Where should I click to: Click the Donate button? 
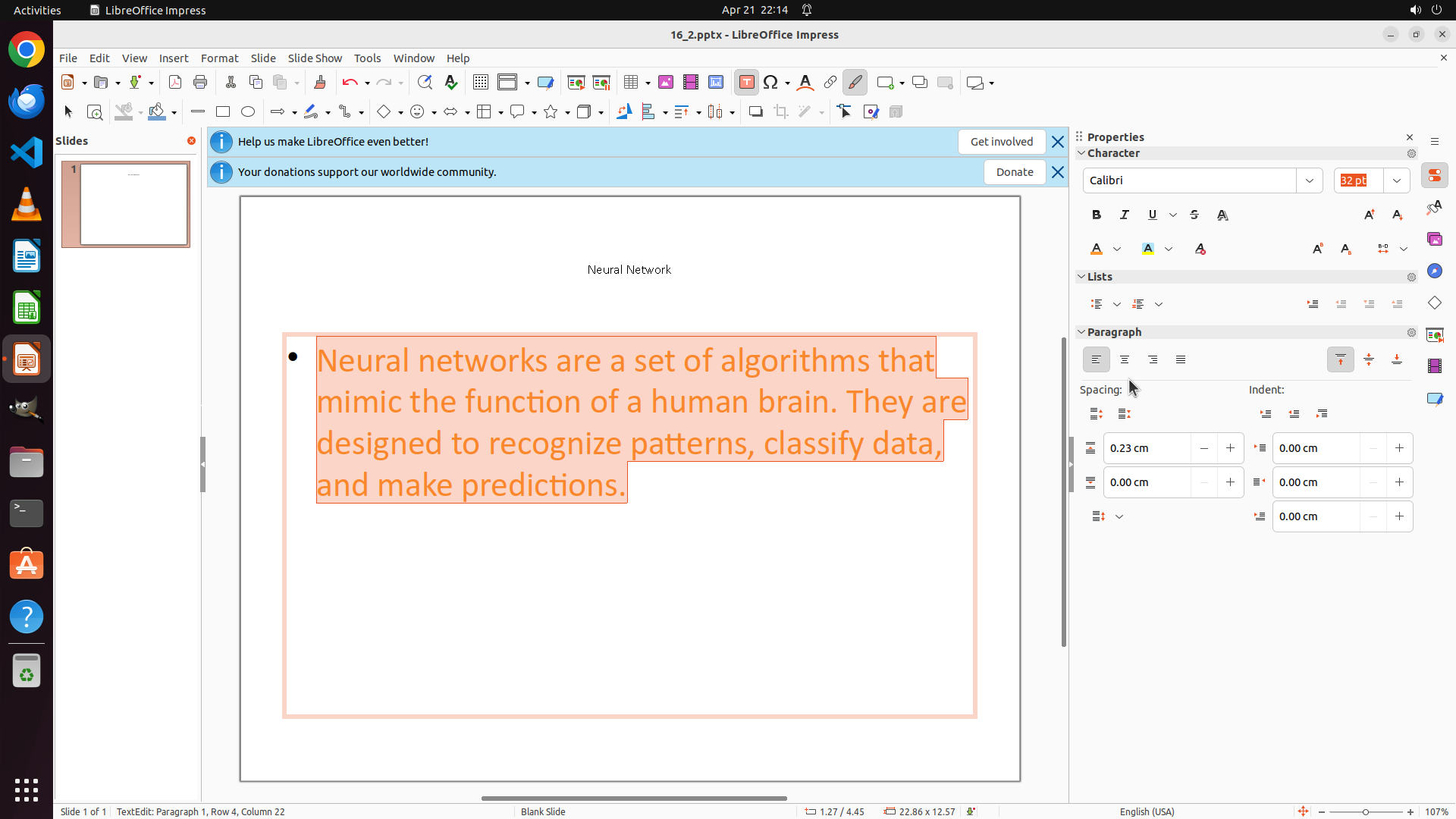(1015, 172)
